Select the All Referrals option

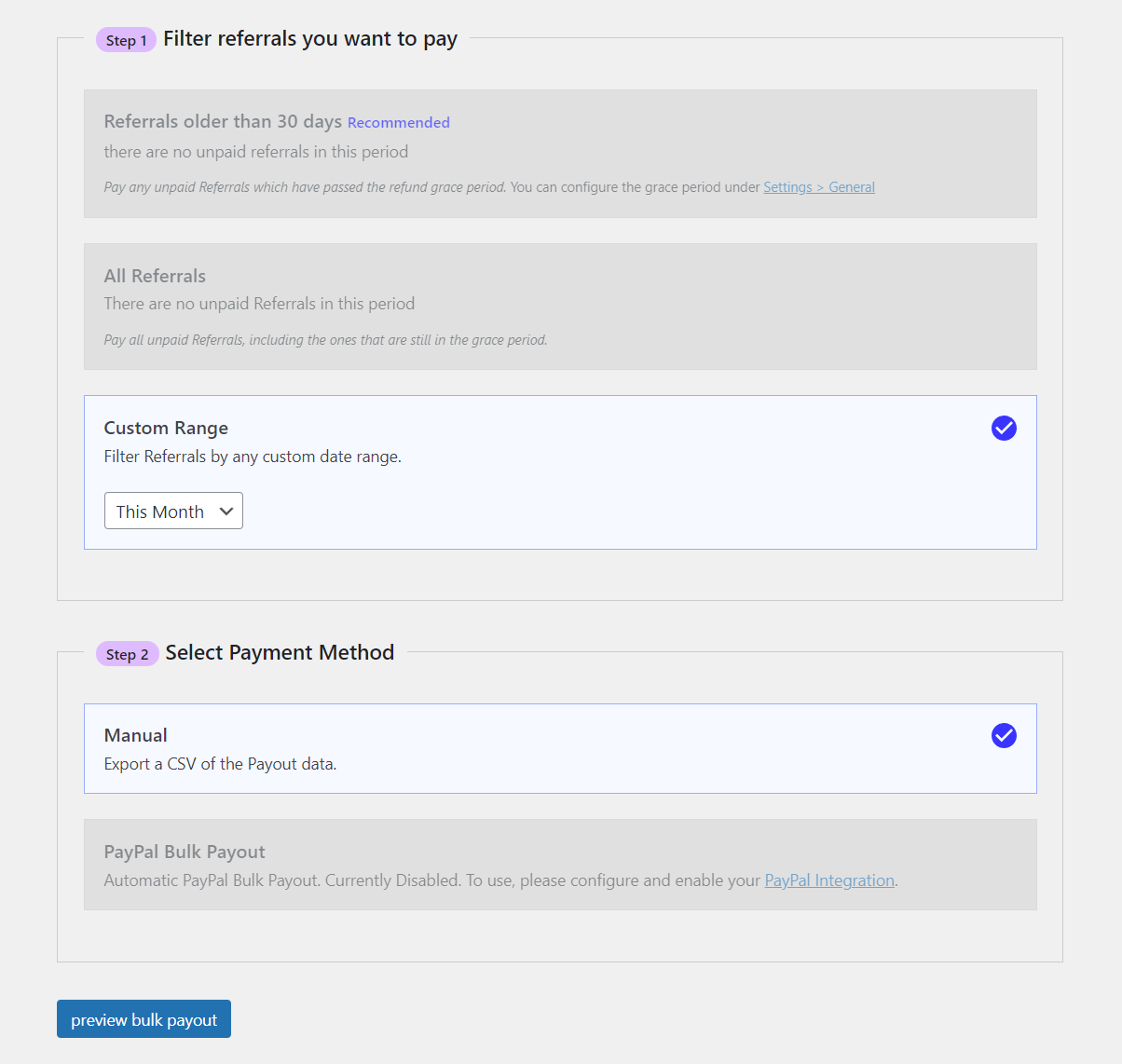coord(560,307)
